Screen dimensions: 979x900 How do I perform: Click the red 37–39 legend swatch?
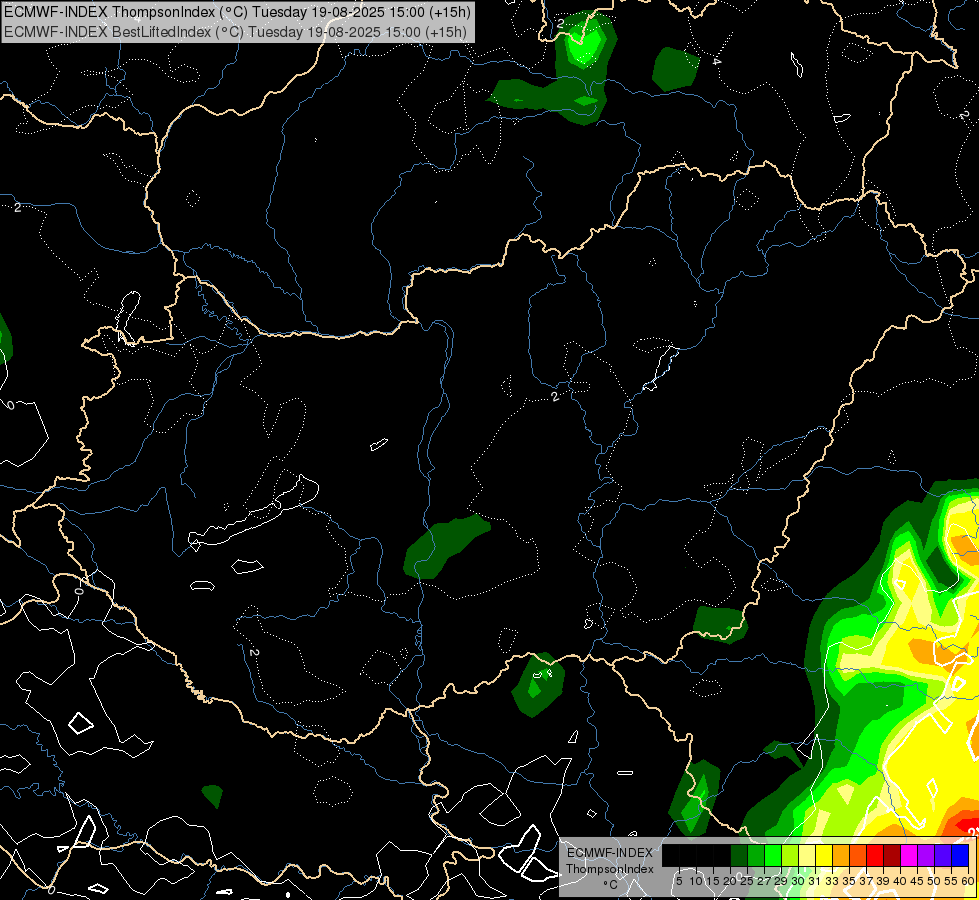875,856
